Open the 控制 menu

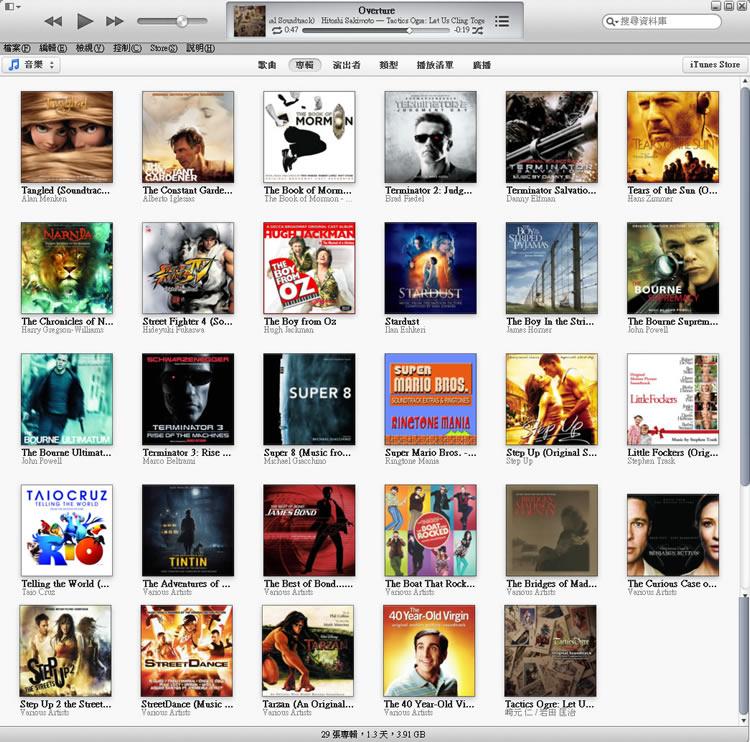(127, 48)
